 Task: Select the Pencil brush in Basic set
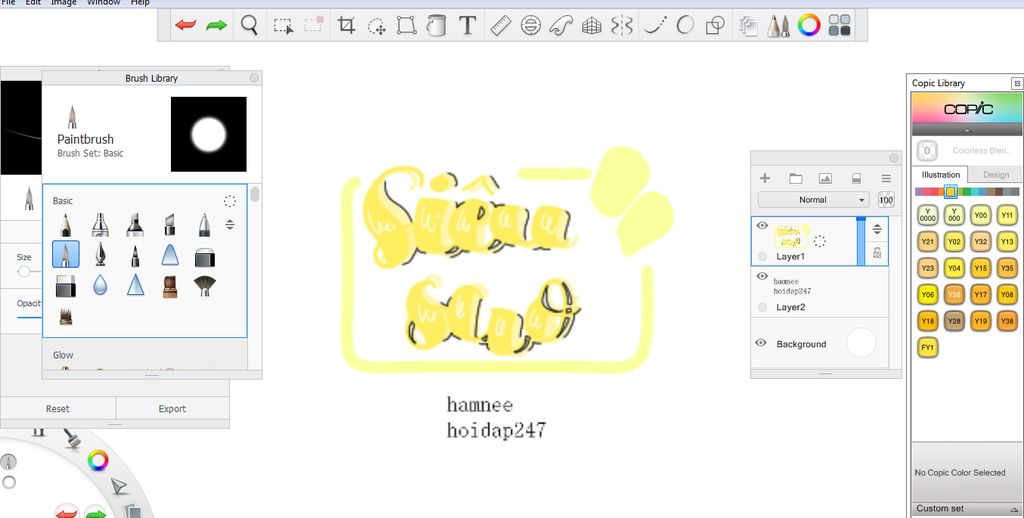(65, 225)
